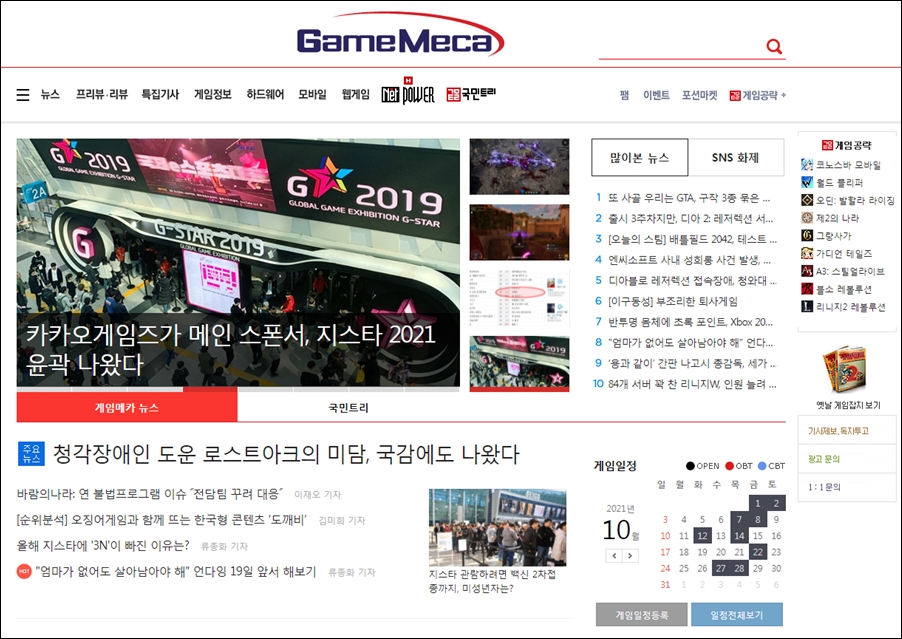The image size is (902, 639).
Task: Select the second slider thumbnail
Action: 519,232
